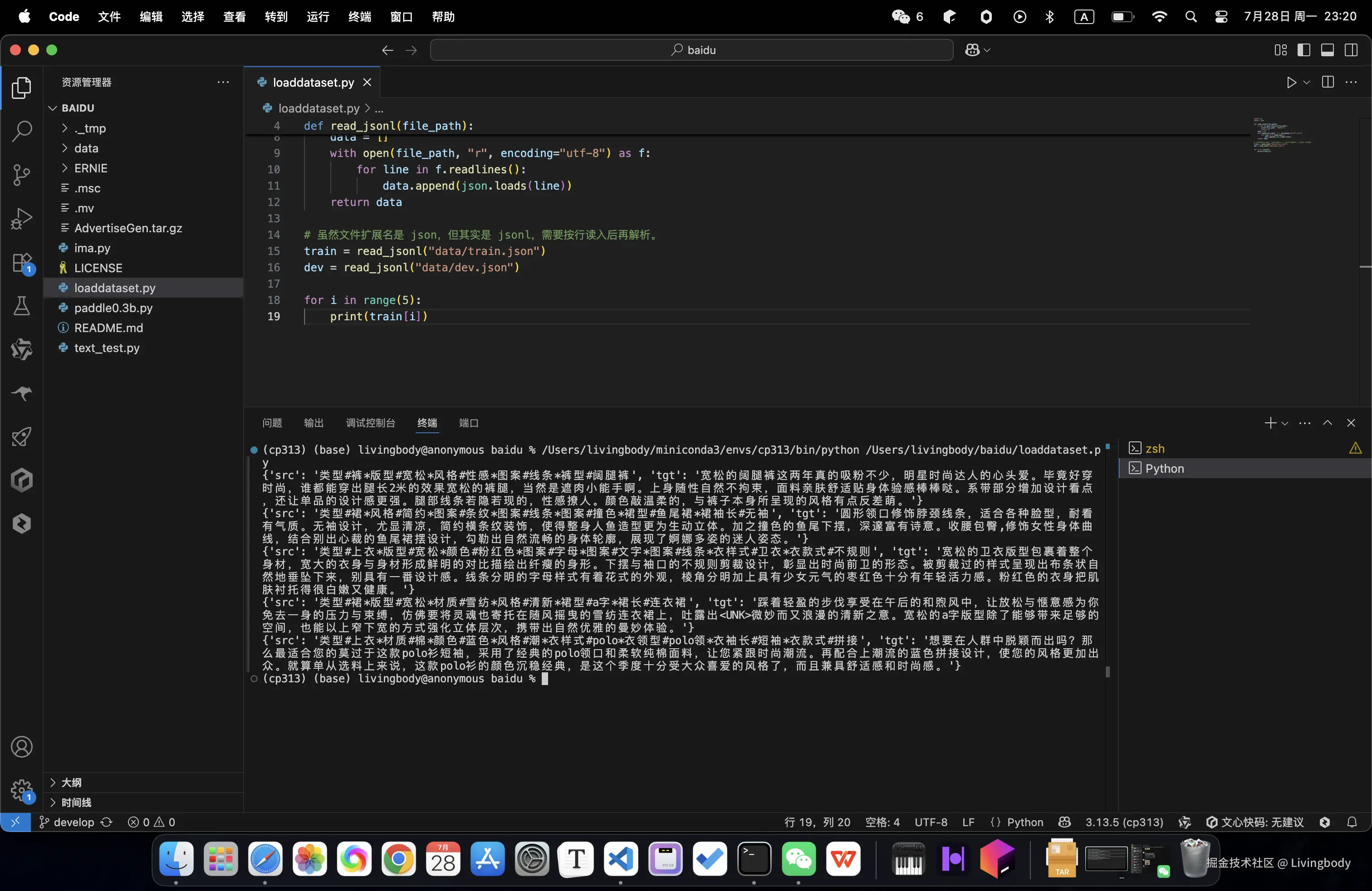The image size is (1372, 891).
Task: Click the errors and warnings count
Action: 151,822
